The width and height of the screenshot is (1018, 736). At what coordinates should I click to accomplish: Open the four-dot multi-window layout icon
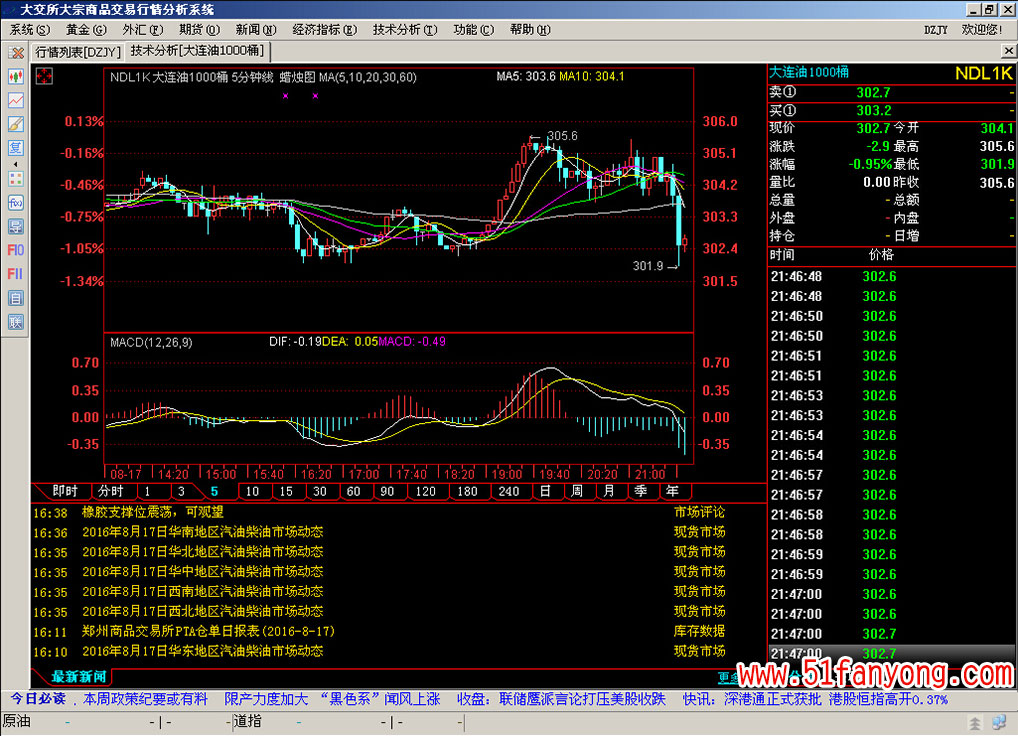coord(16,179)
